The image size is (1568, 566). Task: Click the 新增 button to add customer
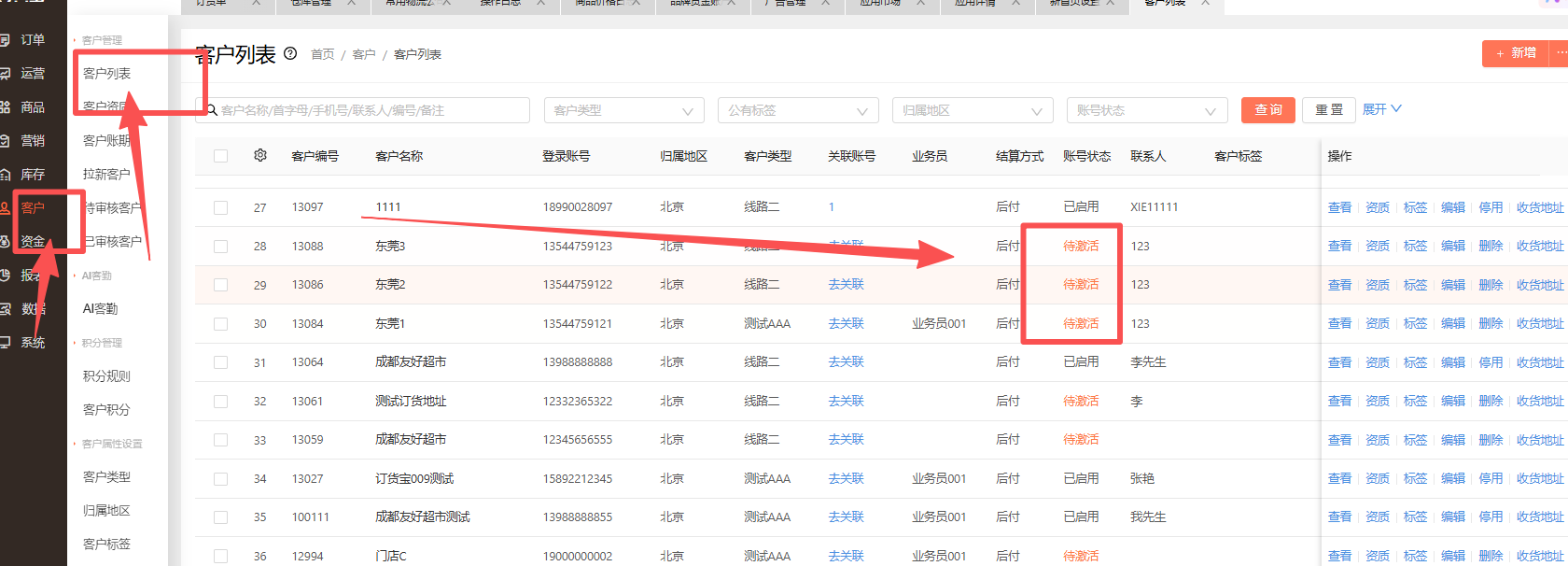point(1516,53)
